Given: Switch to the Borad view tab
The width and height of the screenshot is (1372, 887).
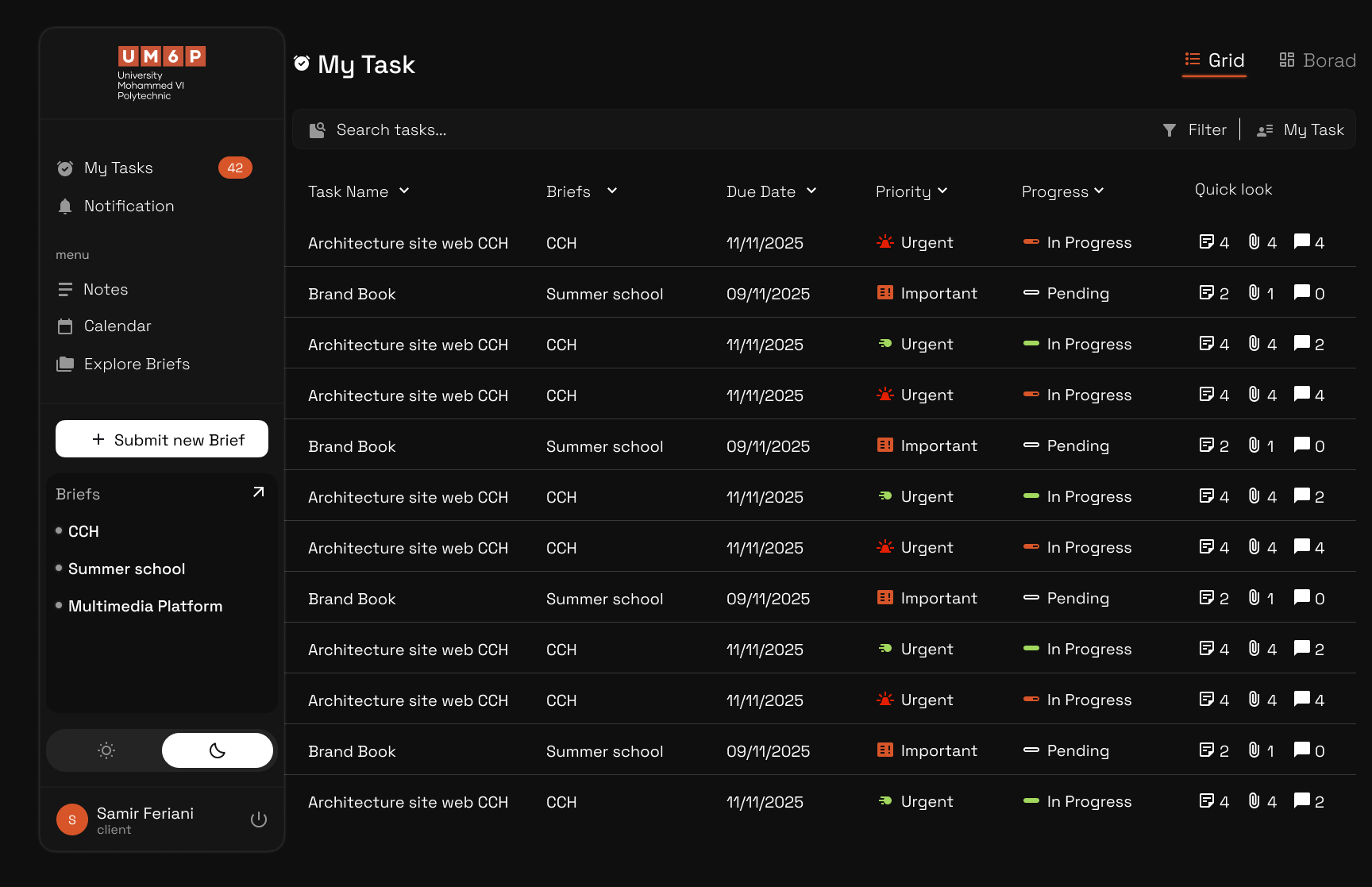Looking at the screenshot, I should [x=1317, y=60].
